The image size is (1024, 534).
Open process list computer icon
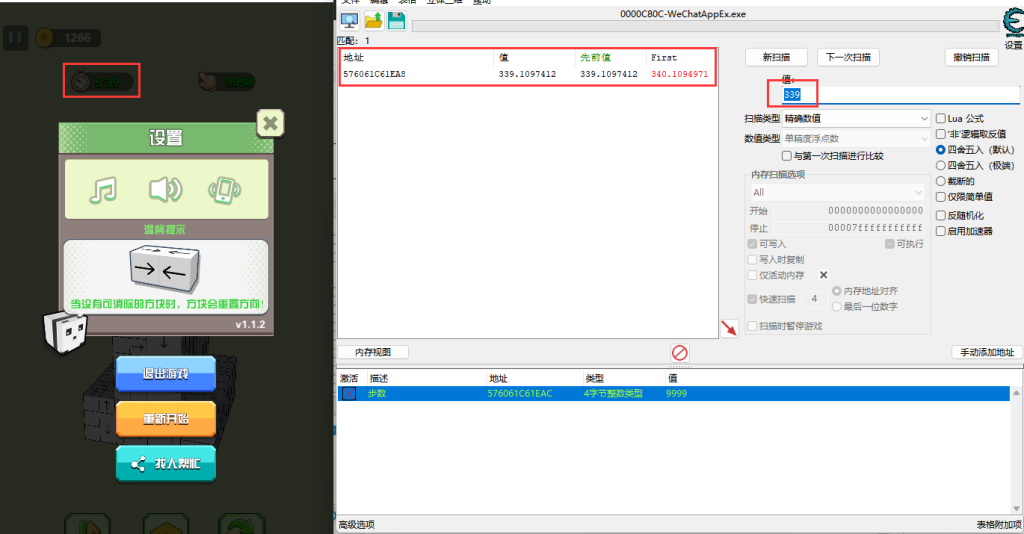click(349, 21)
